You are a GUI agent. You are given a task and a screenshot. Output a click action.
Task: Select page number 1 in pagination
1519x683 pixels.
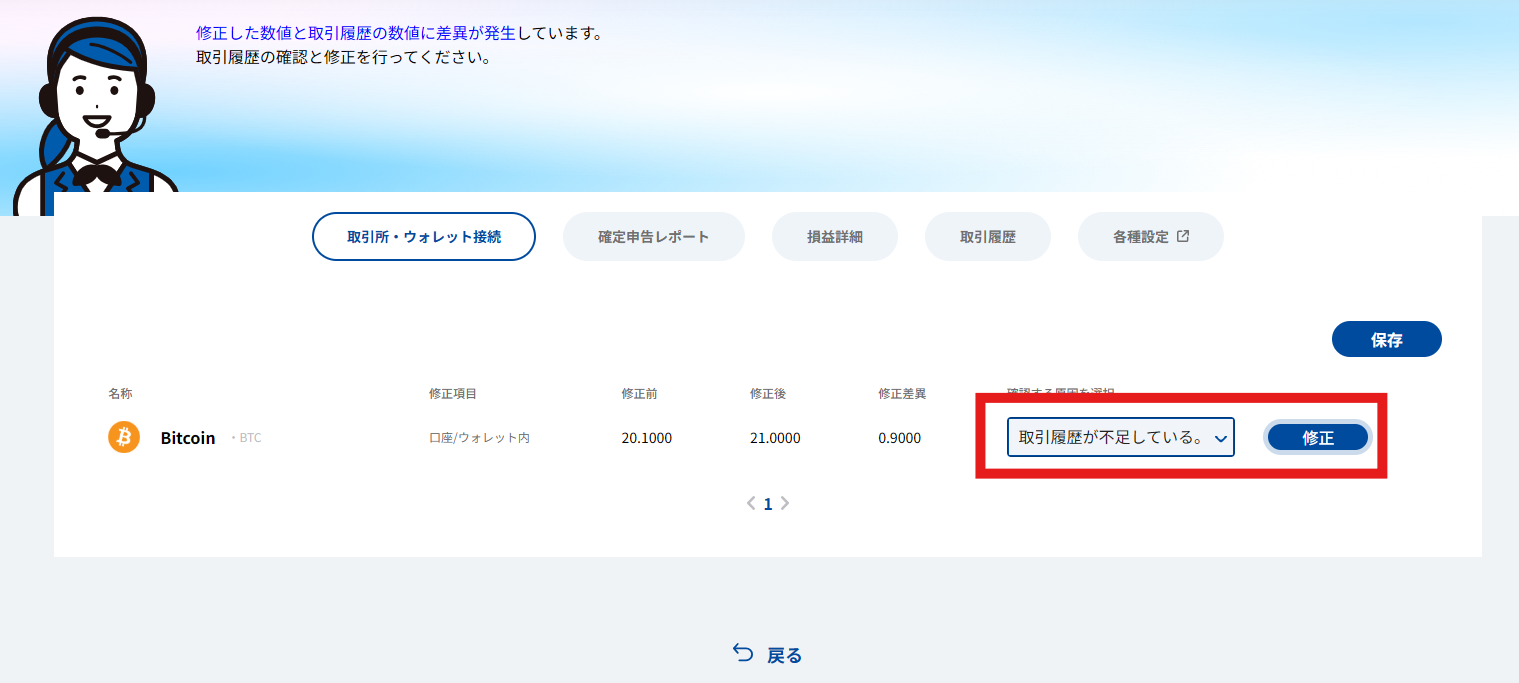pyautogui.click(x=768, y=504)
